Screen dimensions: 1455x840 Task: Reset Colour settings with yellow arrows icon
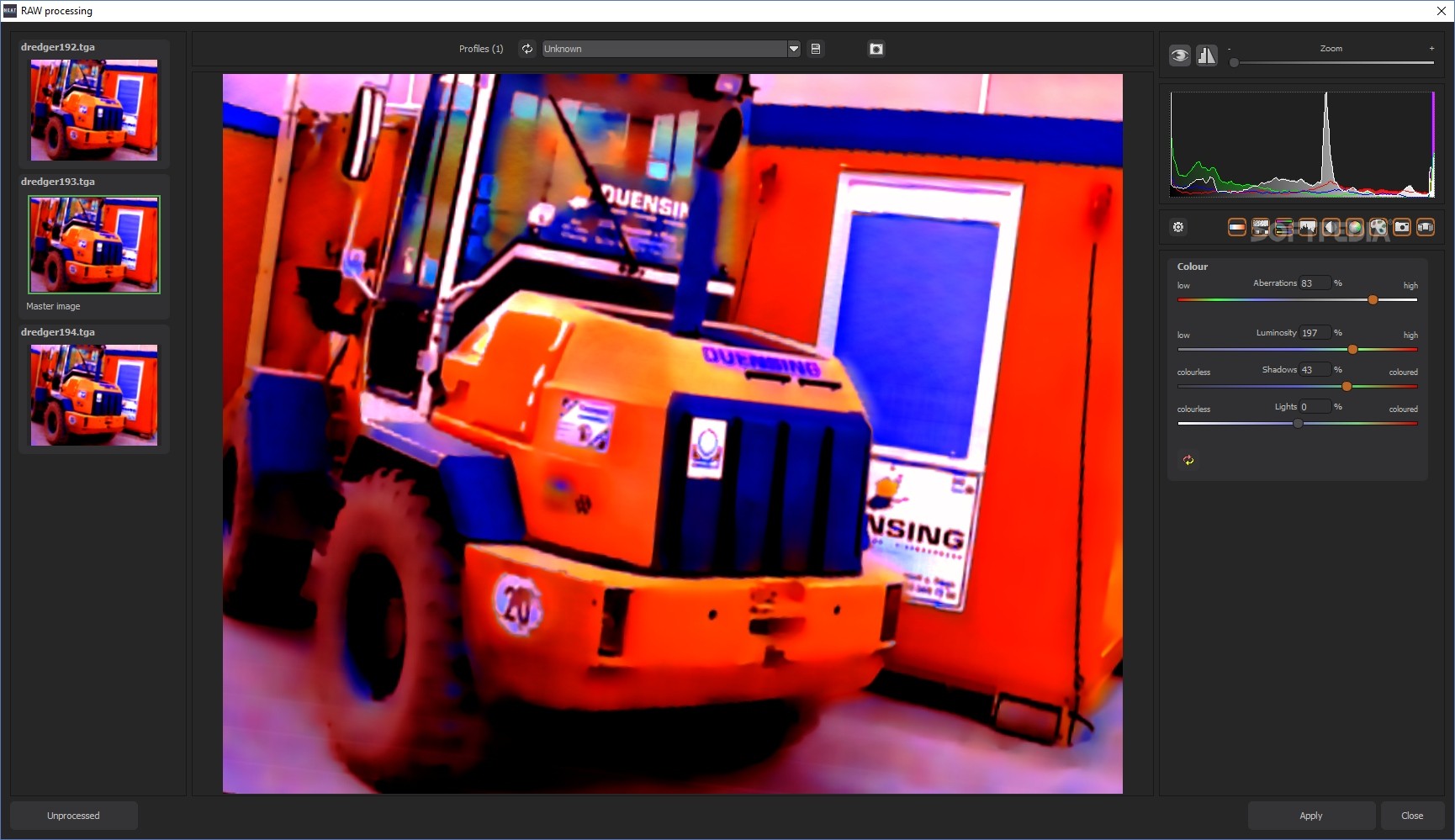(1188, 460)
